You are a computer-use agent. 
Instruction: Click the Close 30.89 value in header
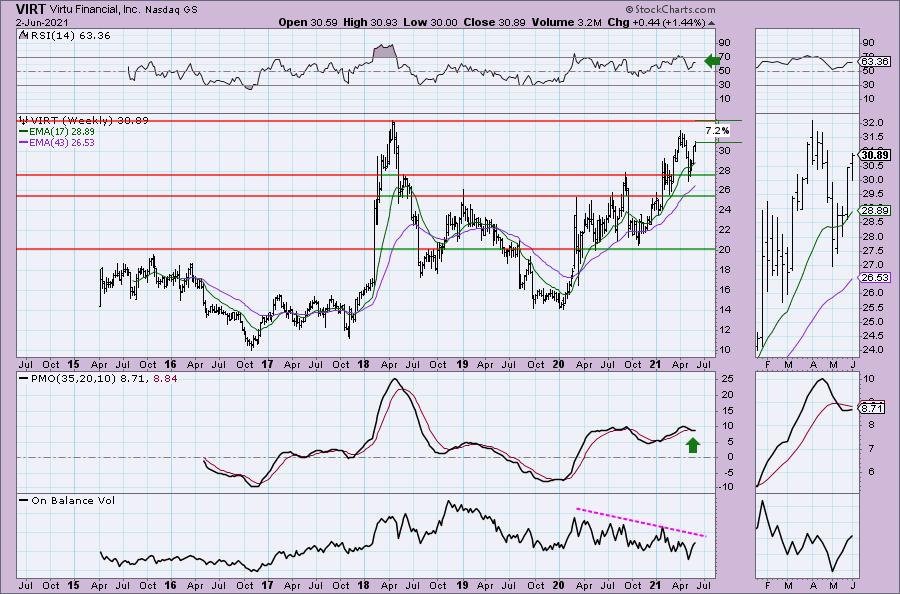[x=495, y=22]
